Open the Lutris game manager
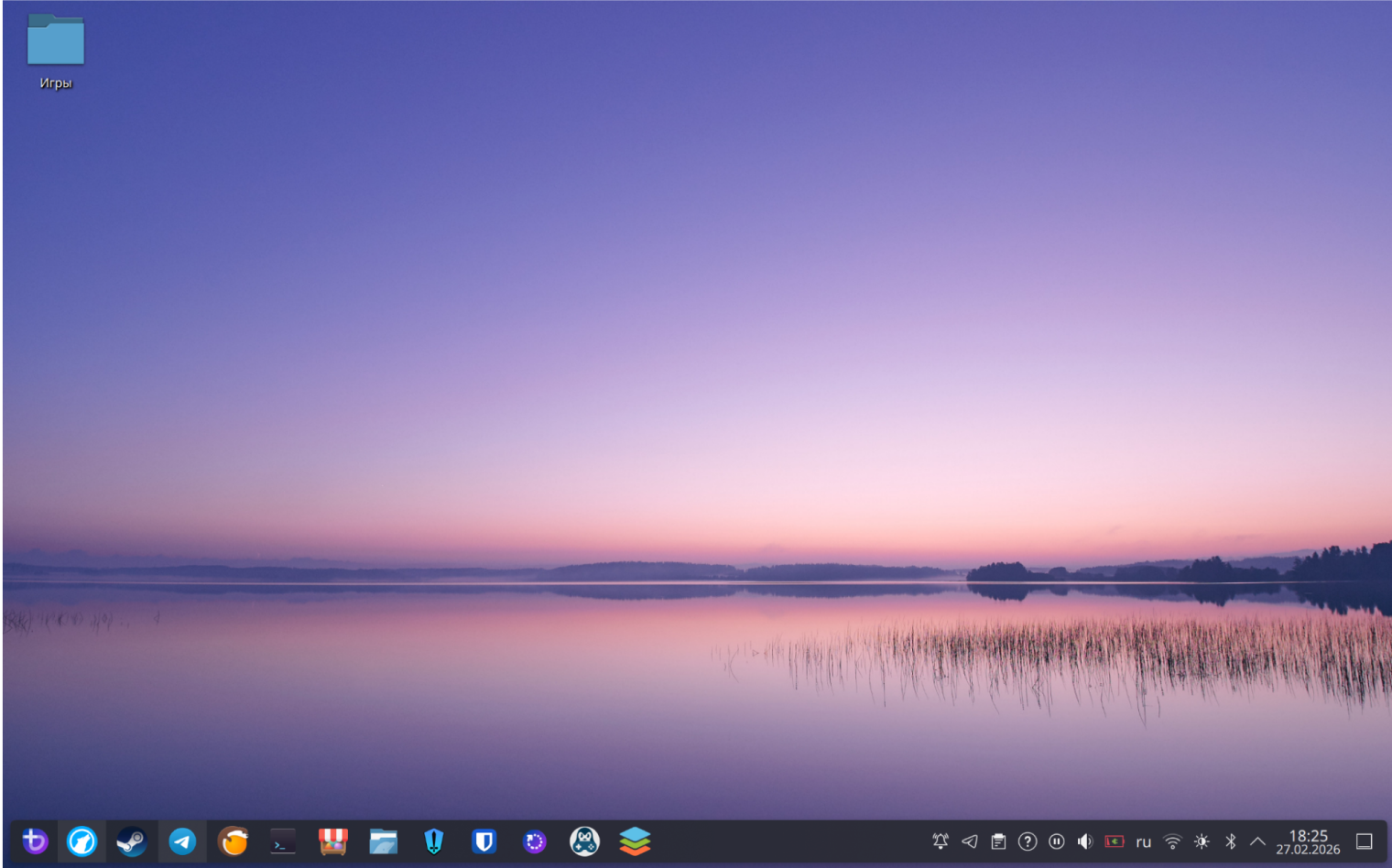Viewport: 1392px width, 868px height. click(233, 841)
